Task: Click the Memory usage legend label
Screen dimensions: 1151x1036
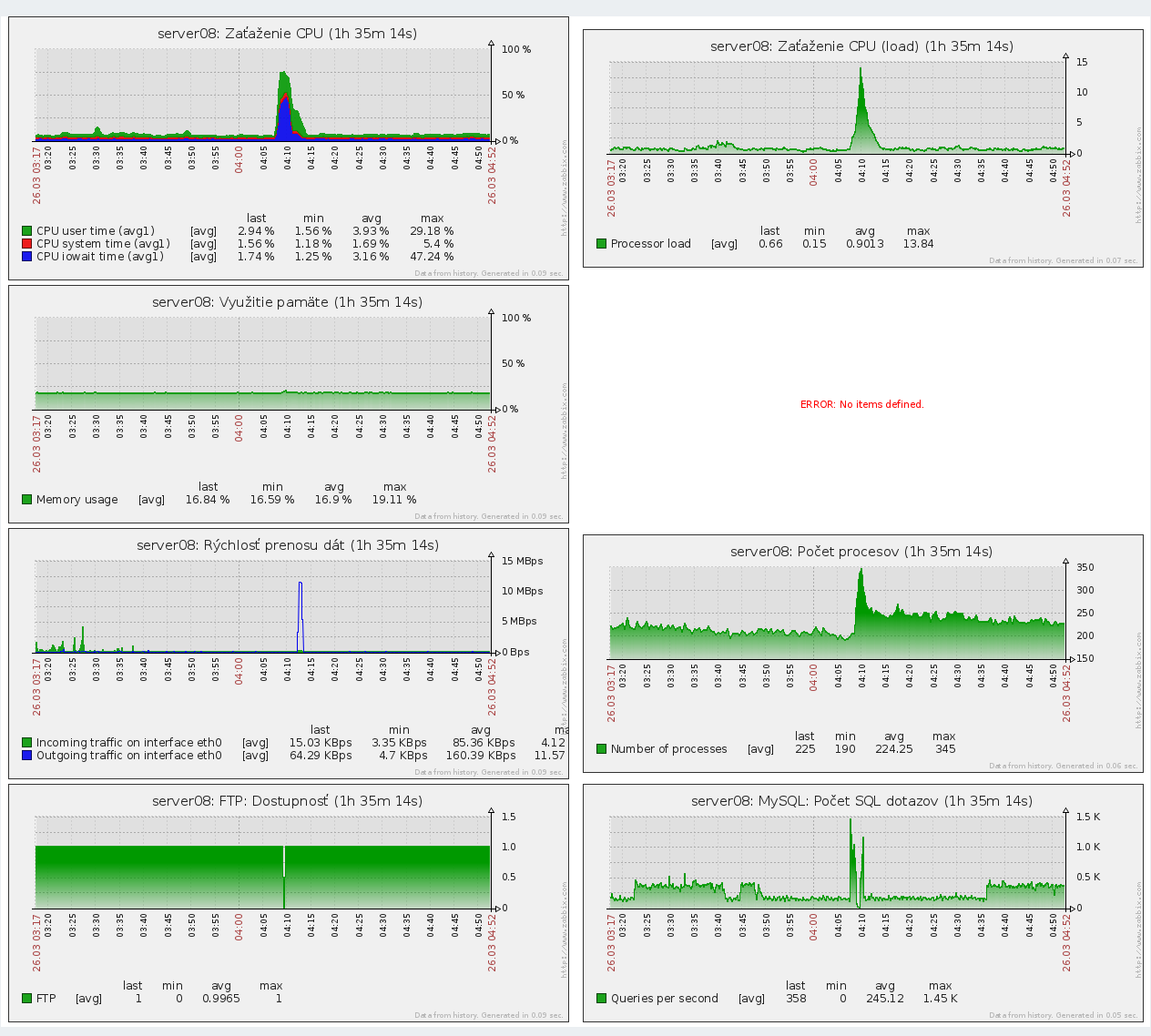Action: click(x=76, y=500)
